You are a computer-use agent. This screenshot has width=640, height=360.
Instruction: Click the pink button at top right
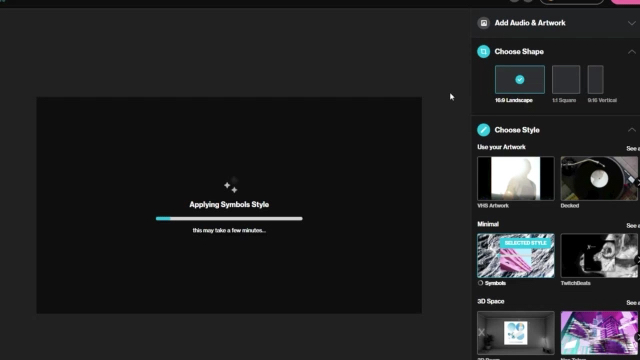625,2
